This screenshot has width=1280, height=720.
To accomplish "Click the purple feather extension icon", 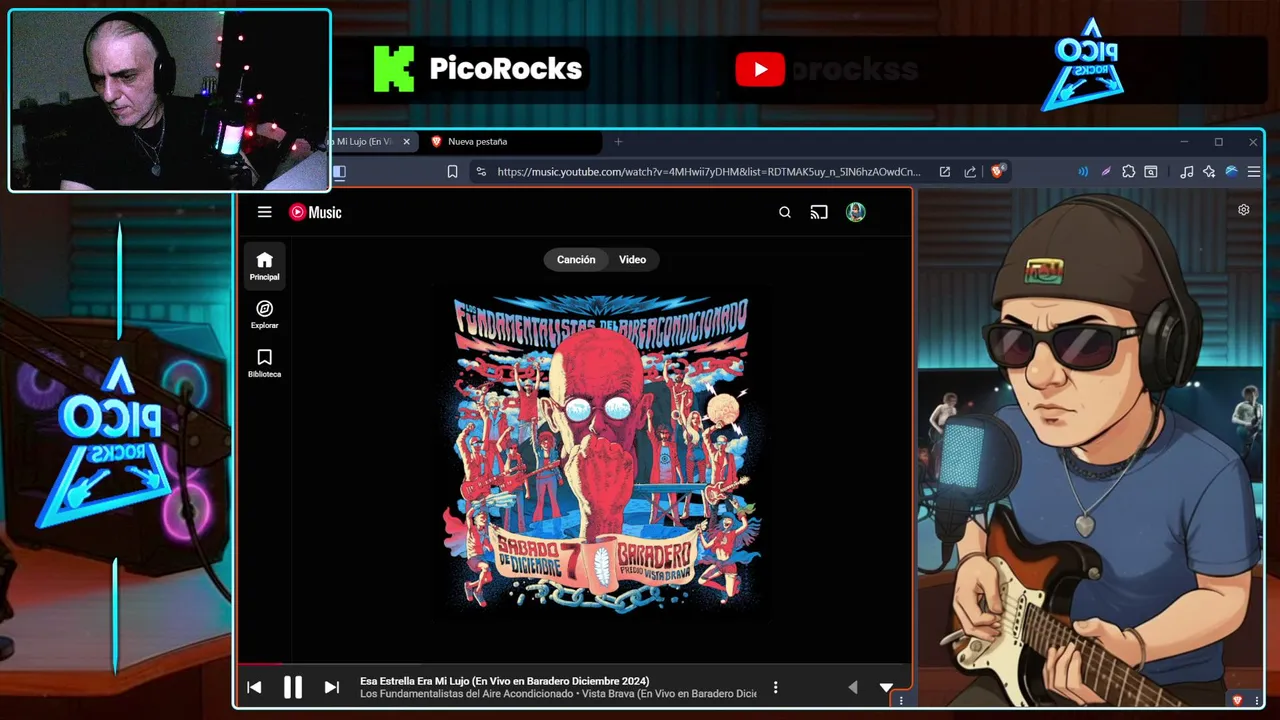I will [x=1105, y=172].
